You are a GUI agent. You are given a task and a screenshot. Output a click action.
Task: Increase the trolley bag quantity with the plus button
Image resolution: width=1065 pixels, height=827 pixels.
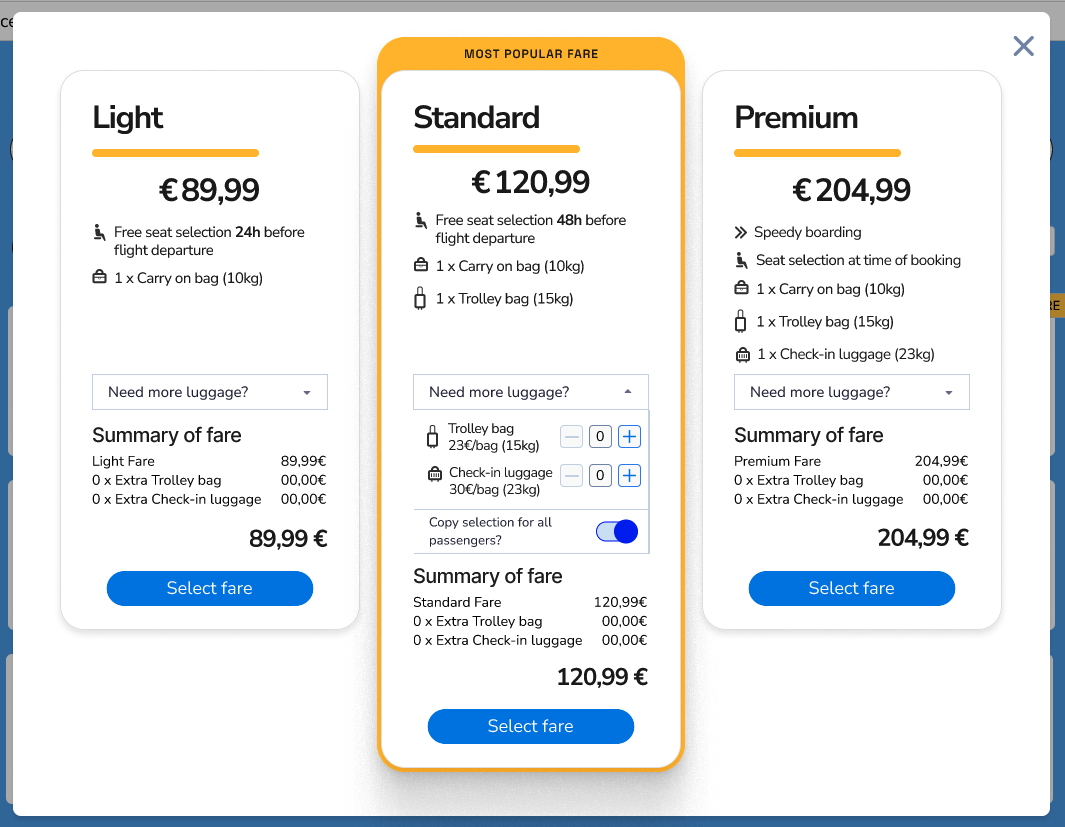(628, 436)
